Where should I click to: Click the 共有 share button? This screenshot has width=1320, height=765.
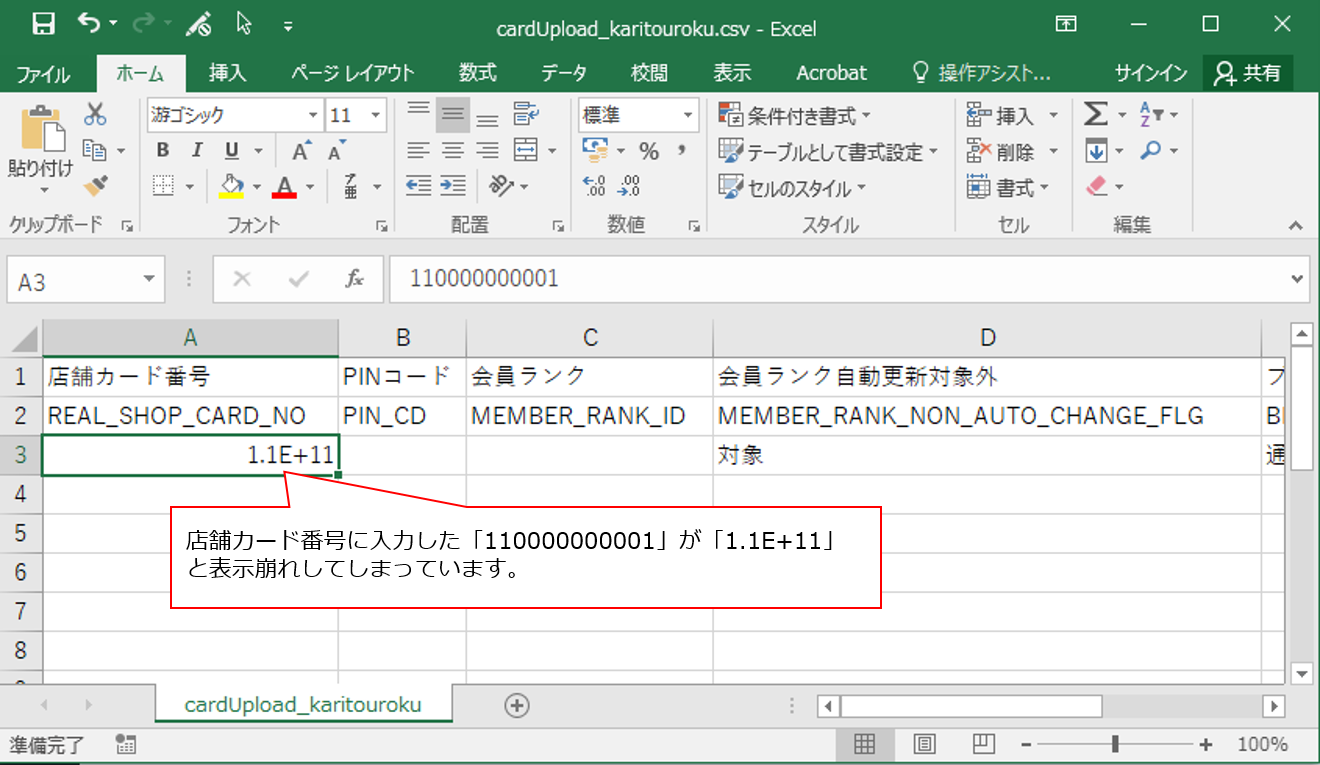click(1248, 73)
